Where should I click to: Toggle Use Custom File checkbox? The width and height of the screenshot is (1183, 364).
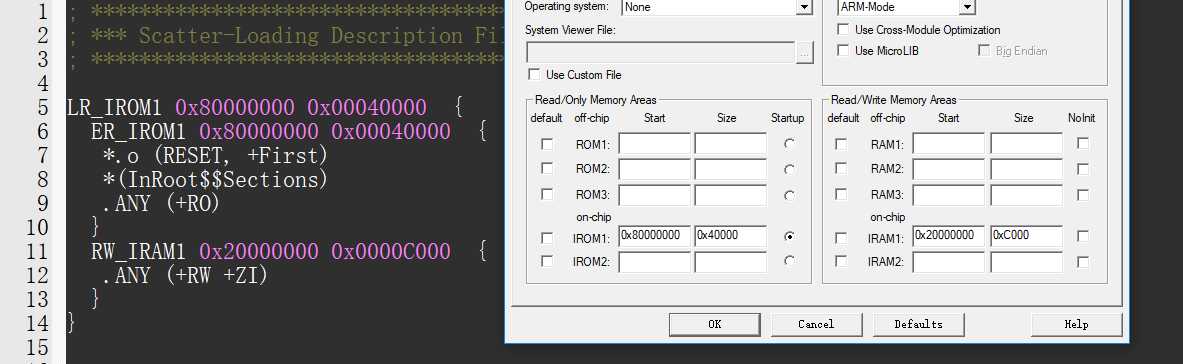click(x=534, y=75)
